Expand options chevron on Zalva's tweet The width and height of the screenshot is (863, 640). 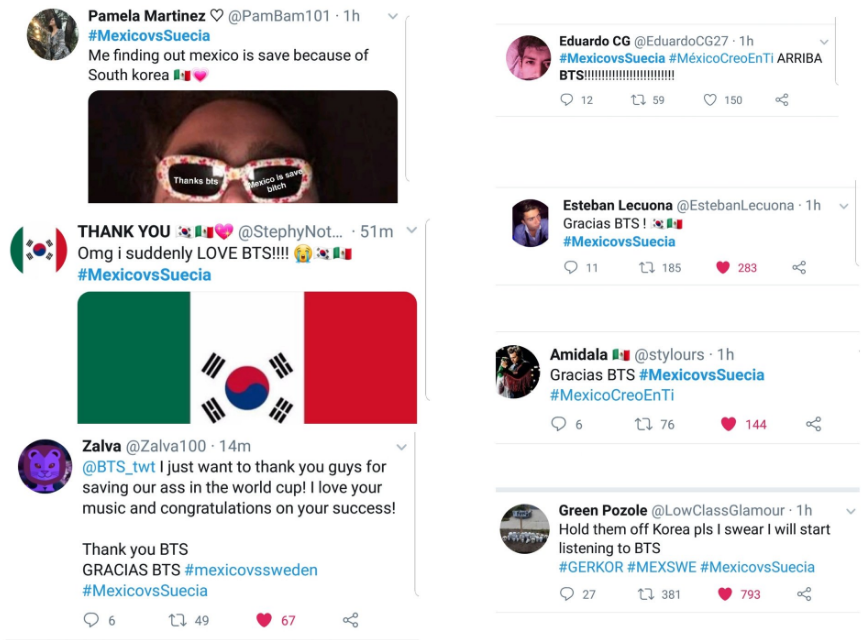point(402,447)
